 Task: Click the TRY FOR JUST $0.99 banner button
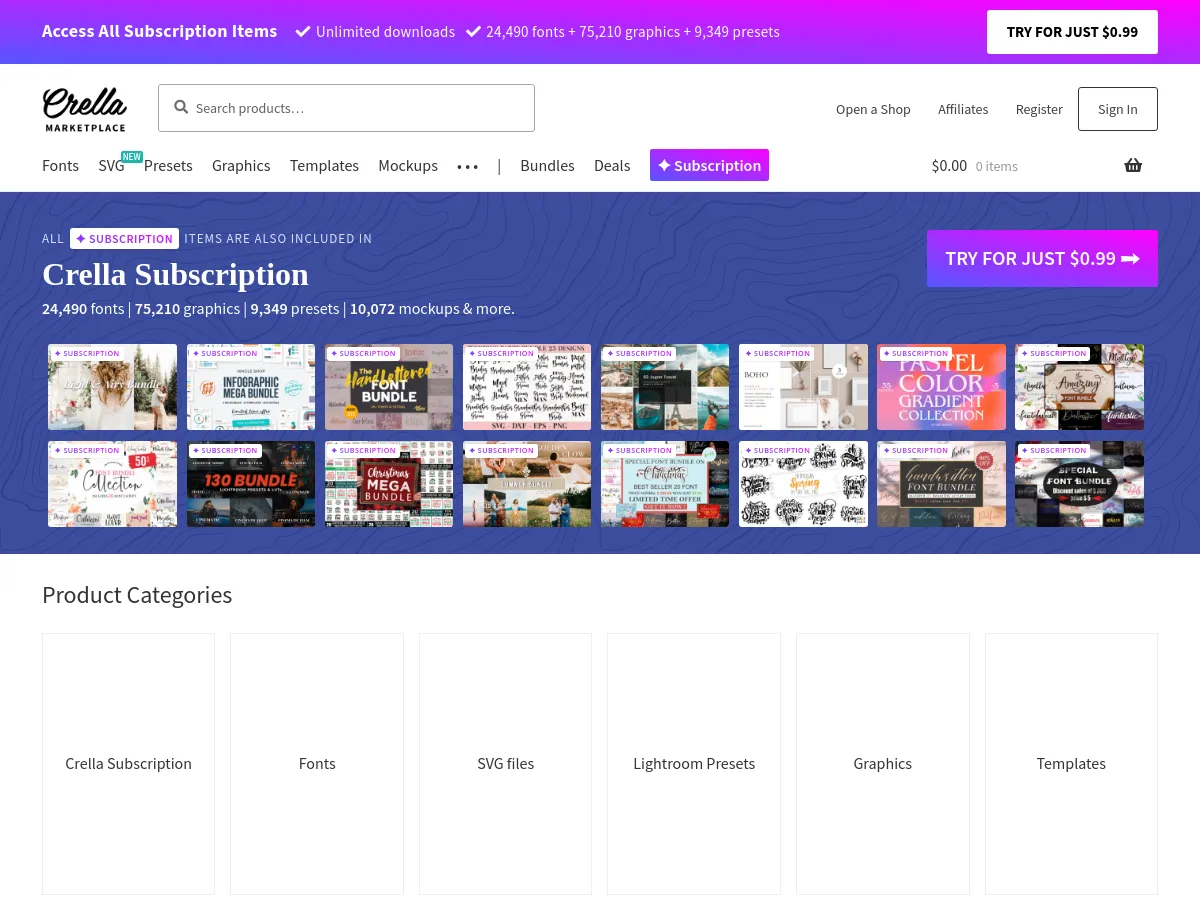pos(1072,31)
